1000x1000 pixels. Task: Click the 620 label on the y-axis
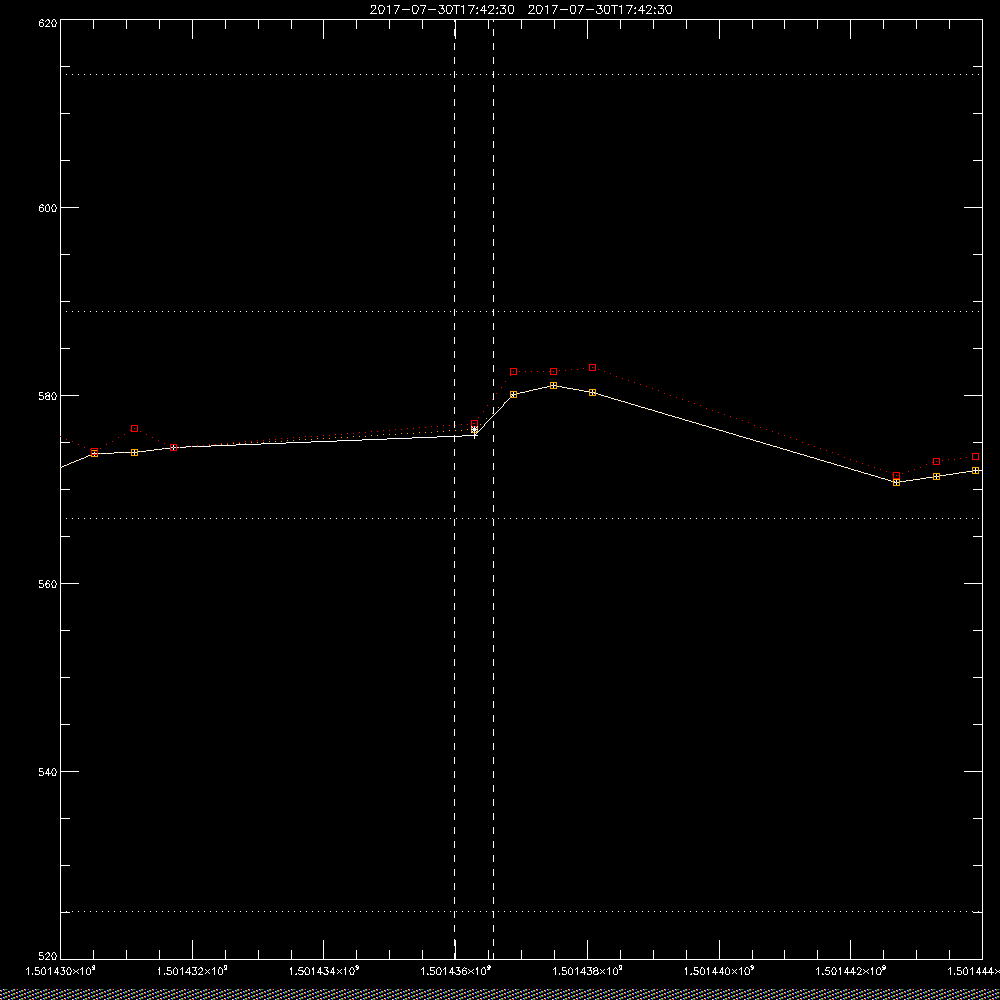pyautogui.click(x=48, y=22)
